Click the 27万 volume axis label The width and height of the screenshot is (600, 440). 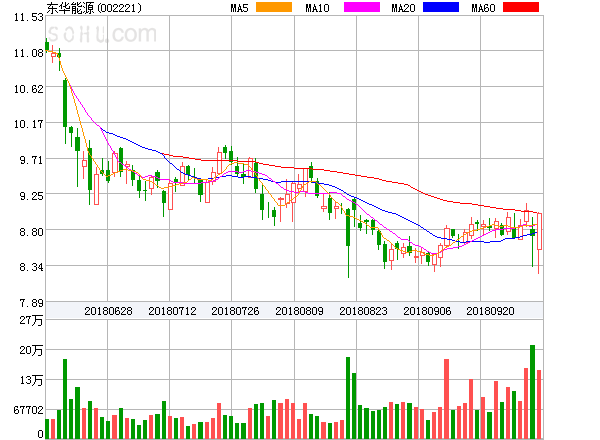click(32, 320)
